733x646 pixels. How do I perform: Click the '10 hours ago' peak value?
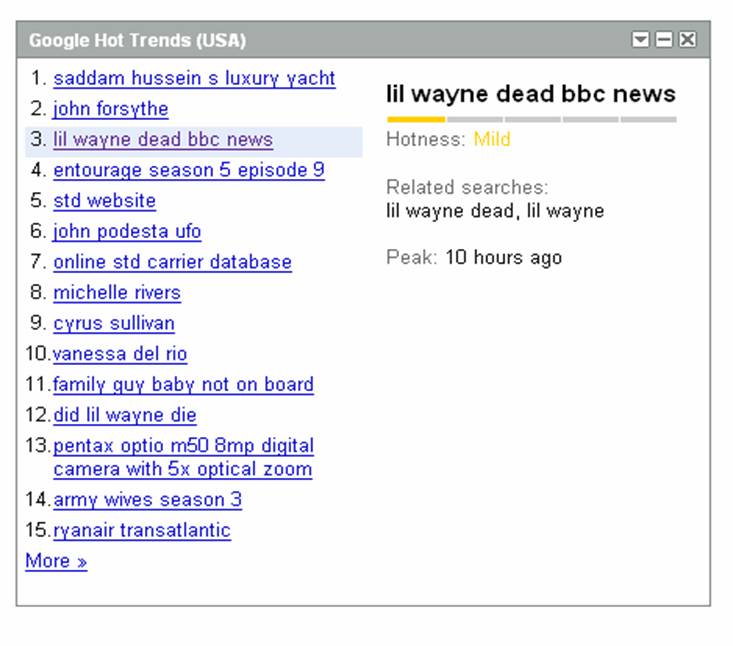(x=503, y=258)
